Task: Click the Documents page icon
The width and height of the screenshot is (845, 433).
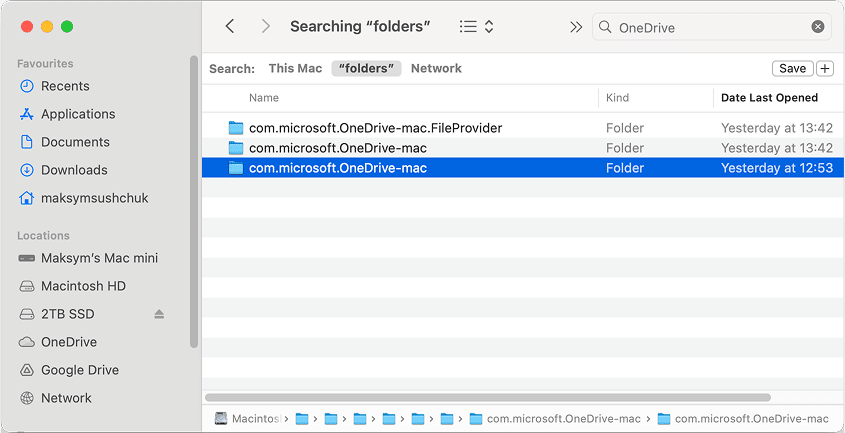Action: coord(26,142)
